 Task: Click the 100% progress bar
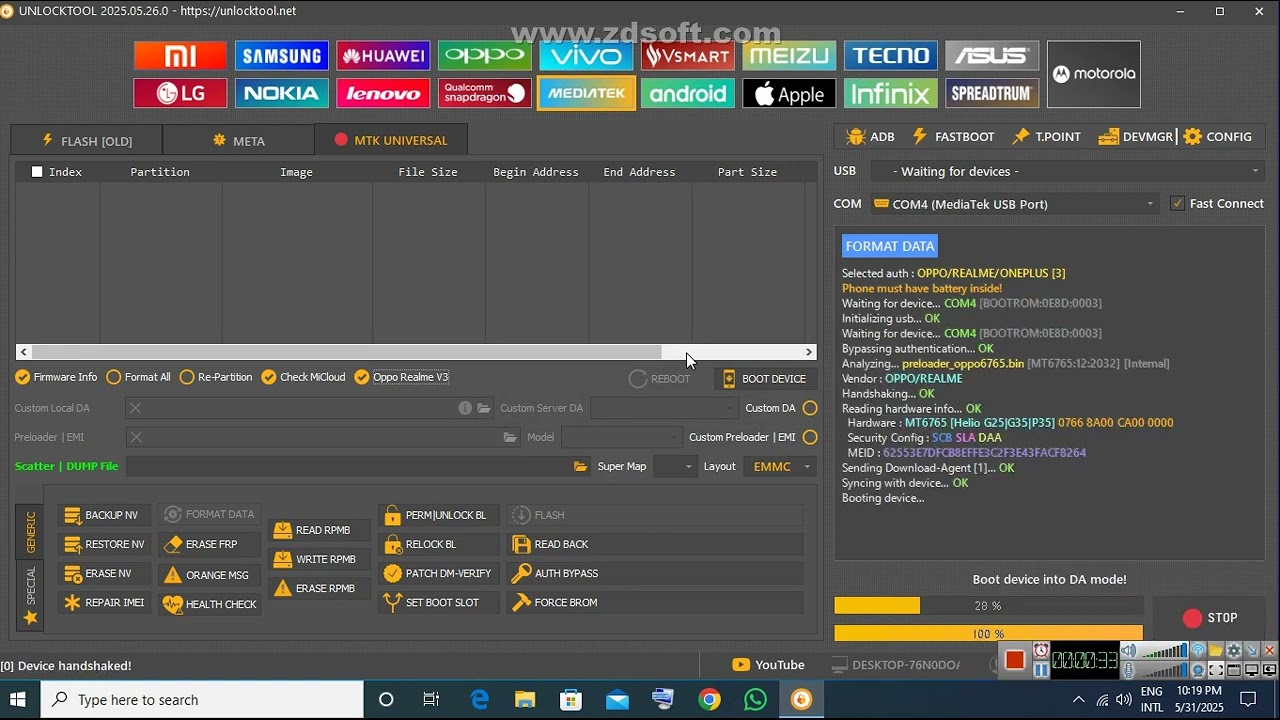[988, 633]
